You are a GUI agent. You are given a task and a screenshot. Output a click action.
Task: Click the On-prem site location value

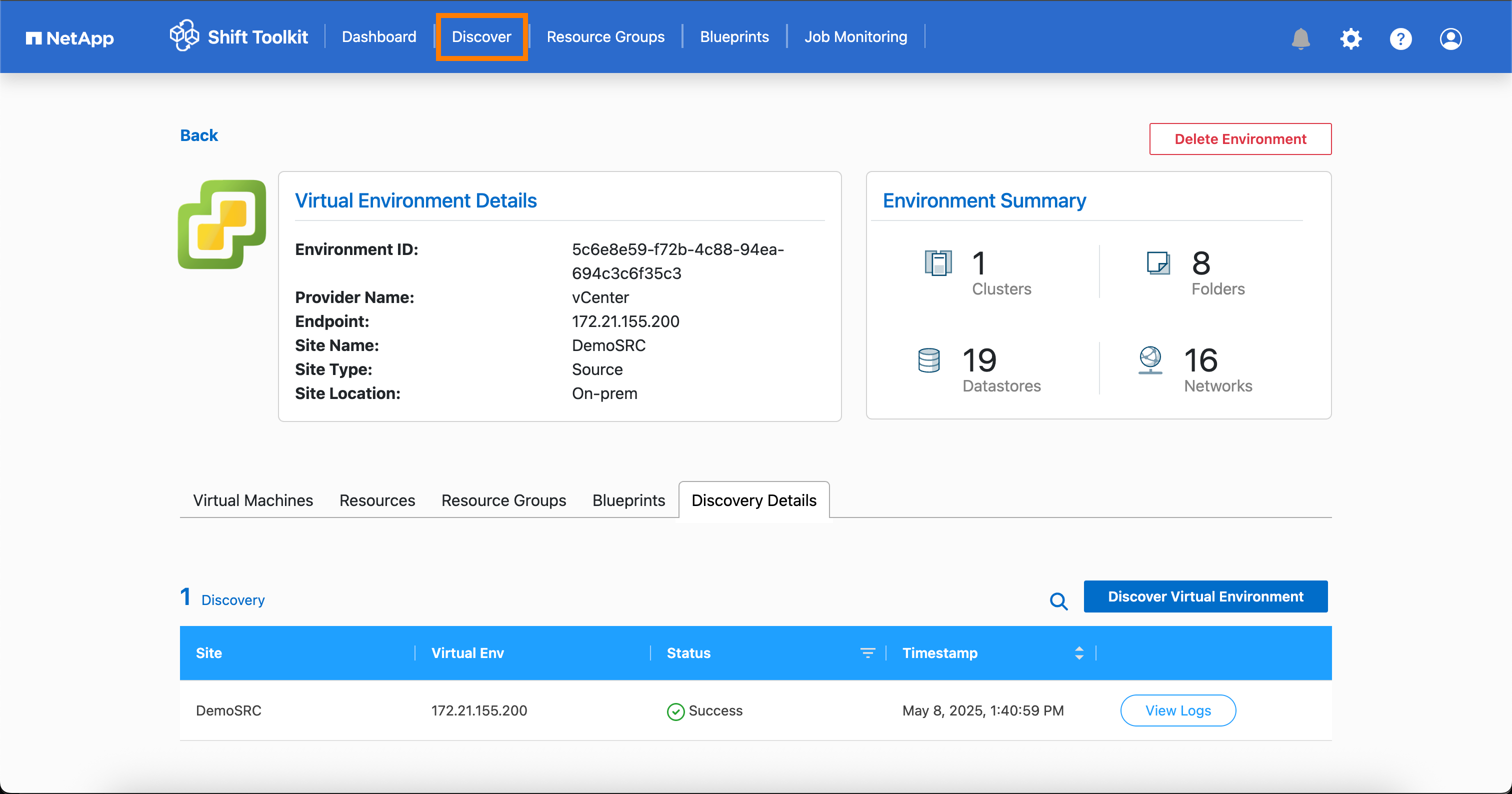coord(604,394)
